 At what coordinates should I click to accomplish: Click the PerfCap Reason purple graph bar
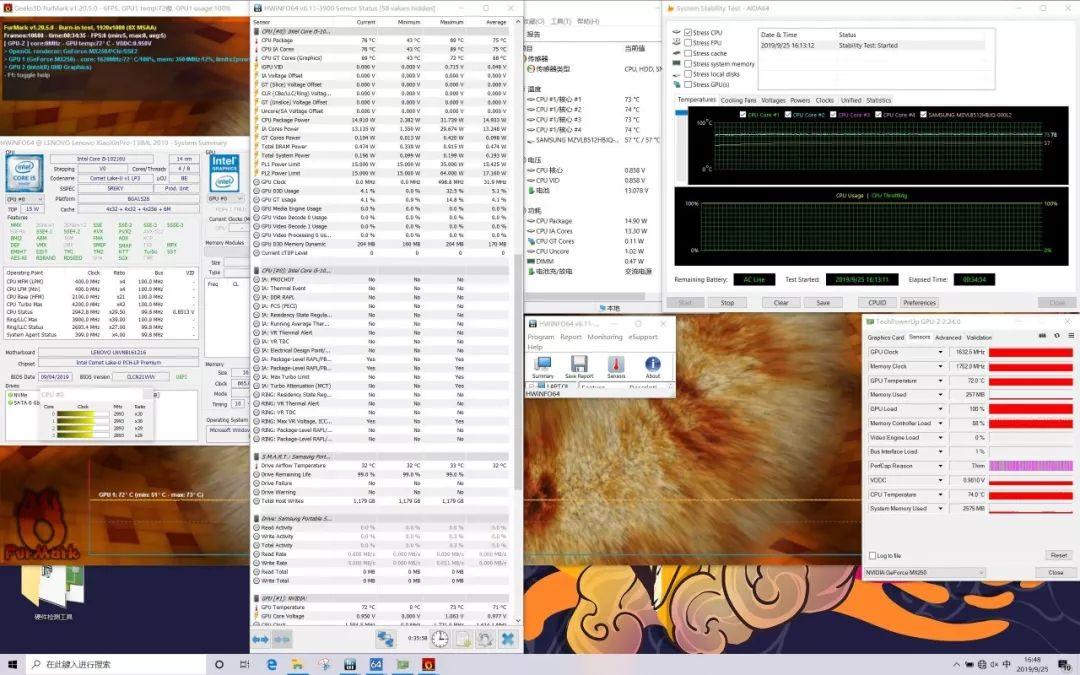(1030, 466)
